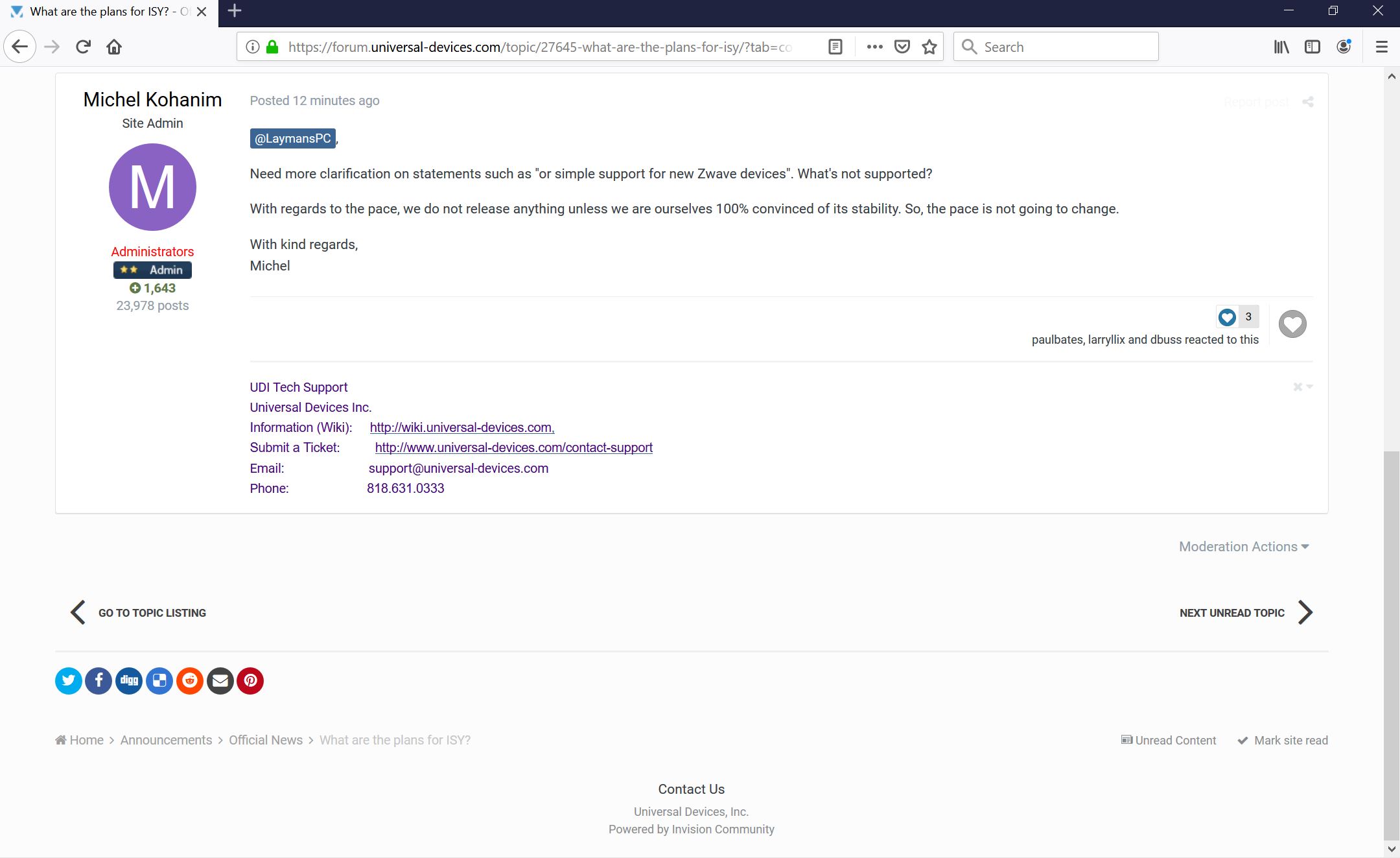This screenshot has height=858, width=1400.
Task: Click the green padlock security icon
Action: click(272, 47)
